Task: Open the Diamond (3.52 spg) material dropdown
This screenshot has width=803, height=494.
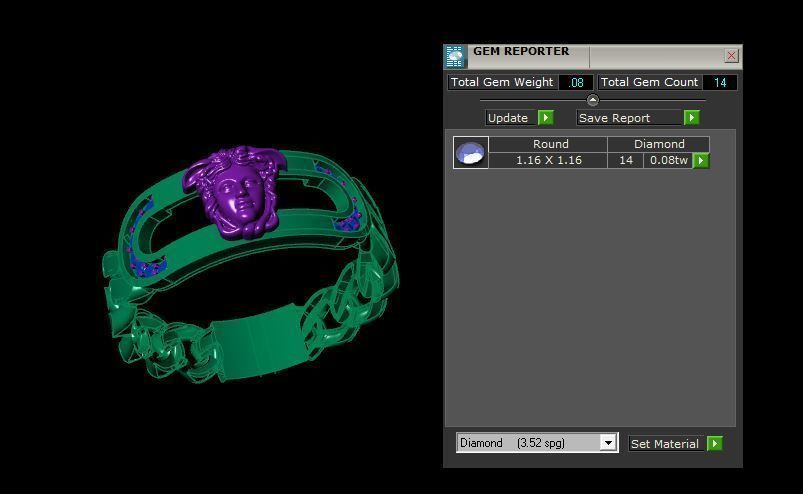Action: [608, 443]
